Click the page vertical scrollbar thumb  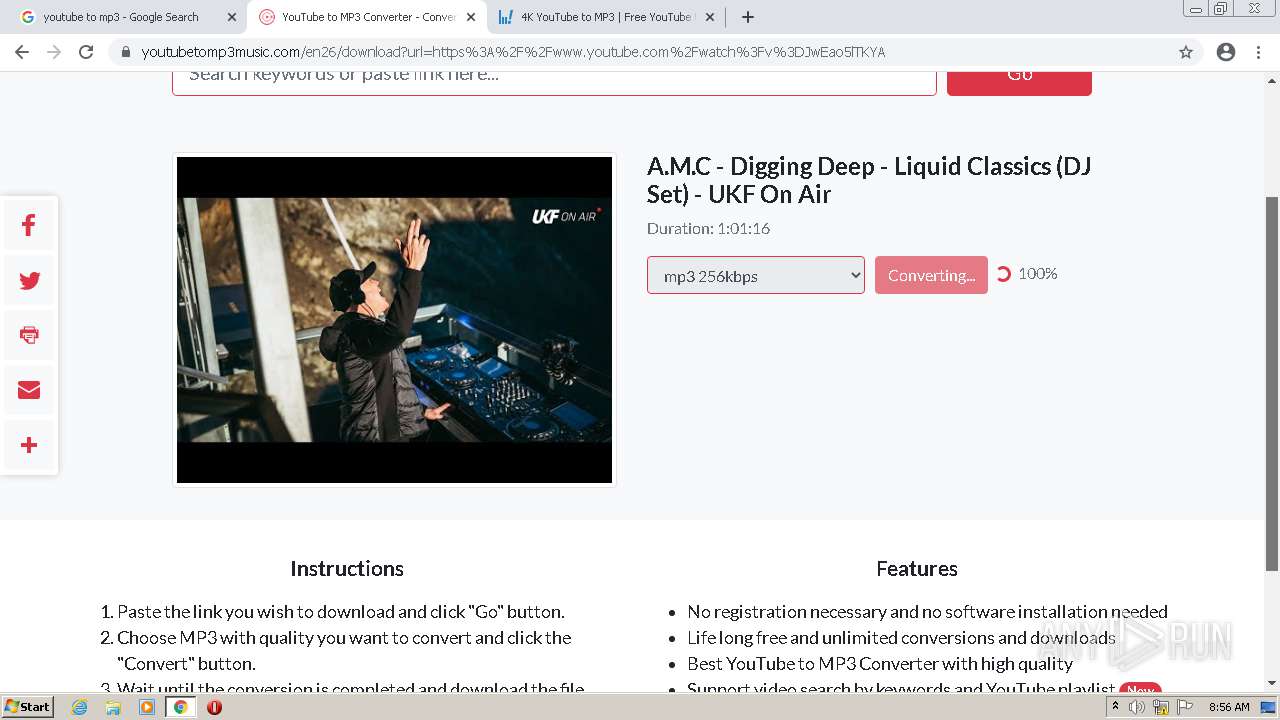(1272, 383)
